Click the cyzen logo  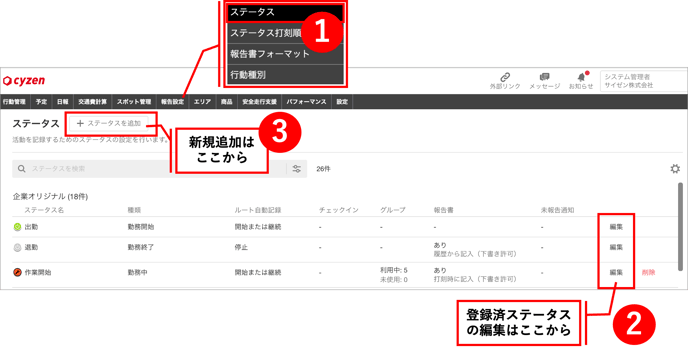(x=24, y=81)
